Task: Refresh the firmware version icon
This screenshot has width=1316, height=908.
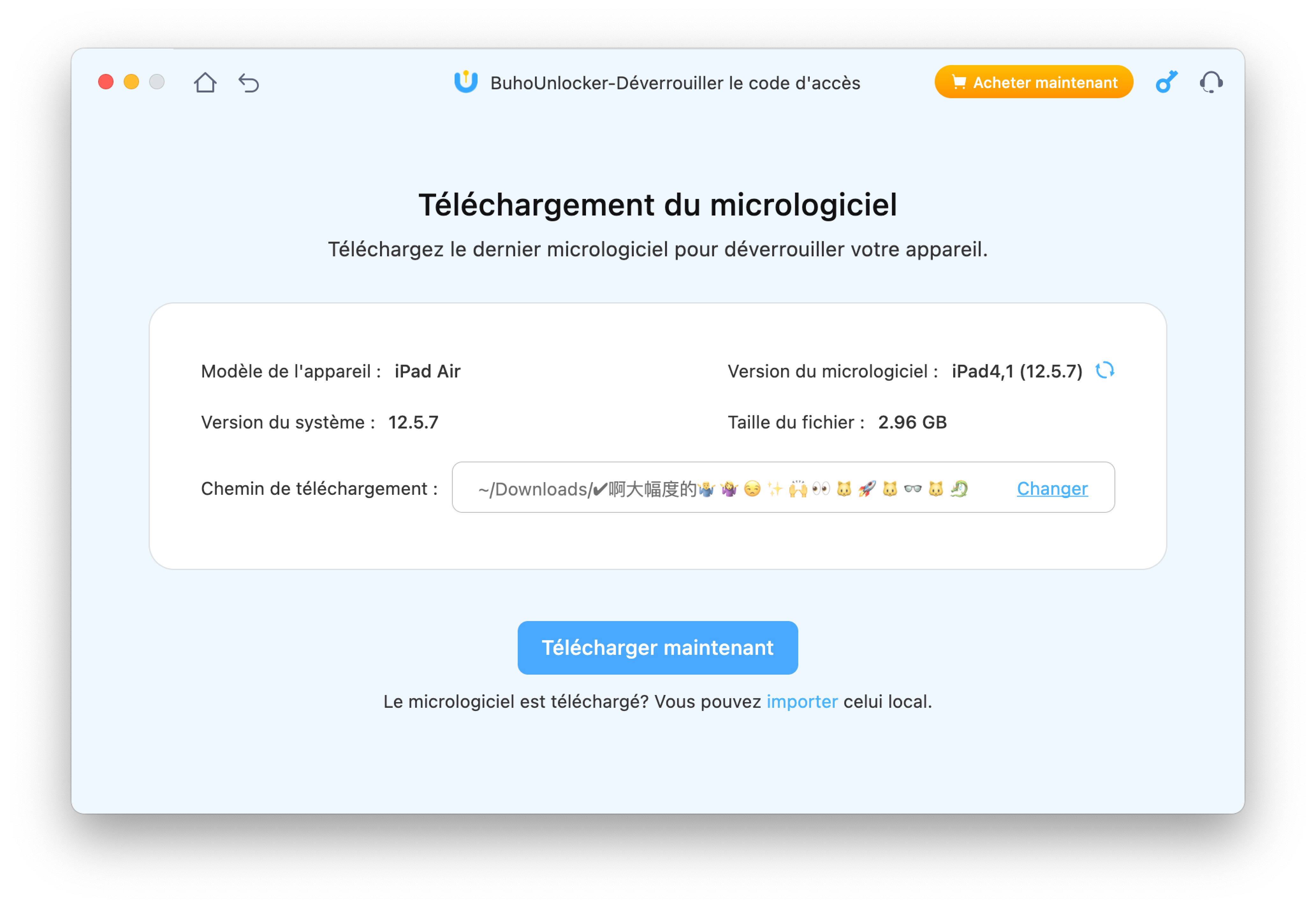Action: [1104, 370]
